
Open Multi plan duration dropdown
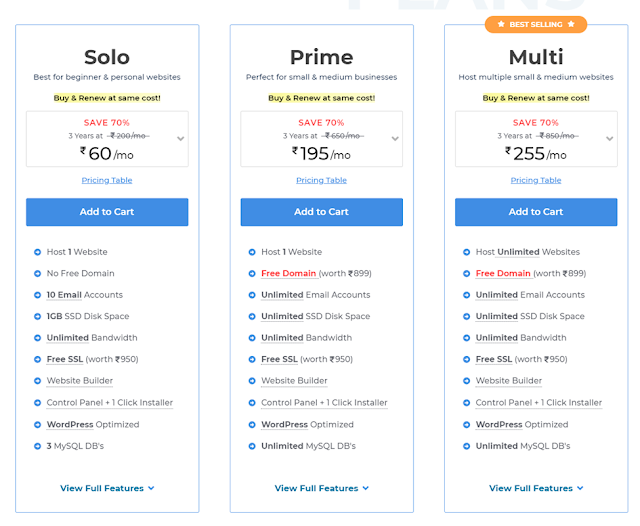pos(610,139)
